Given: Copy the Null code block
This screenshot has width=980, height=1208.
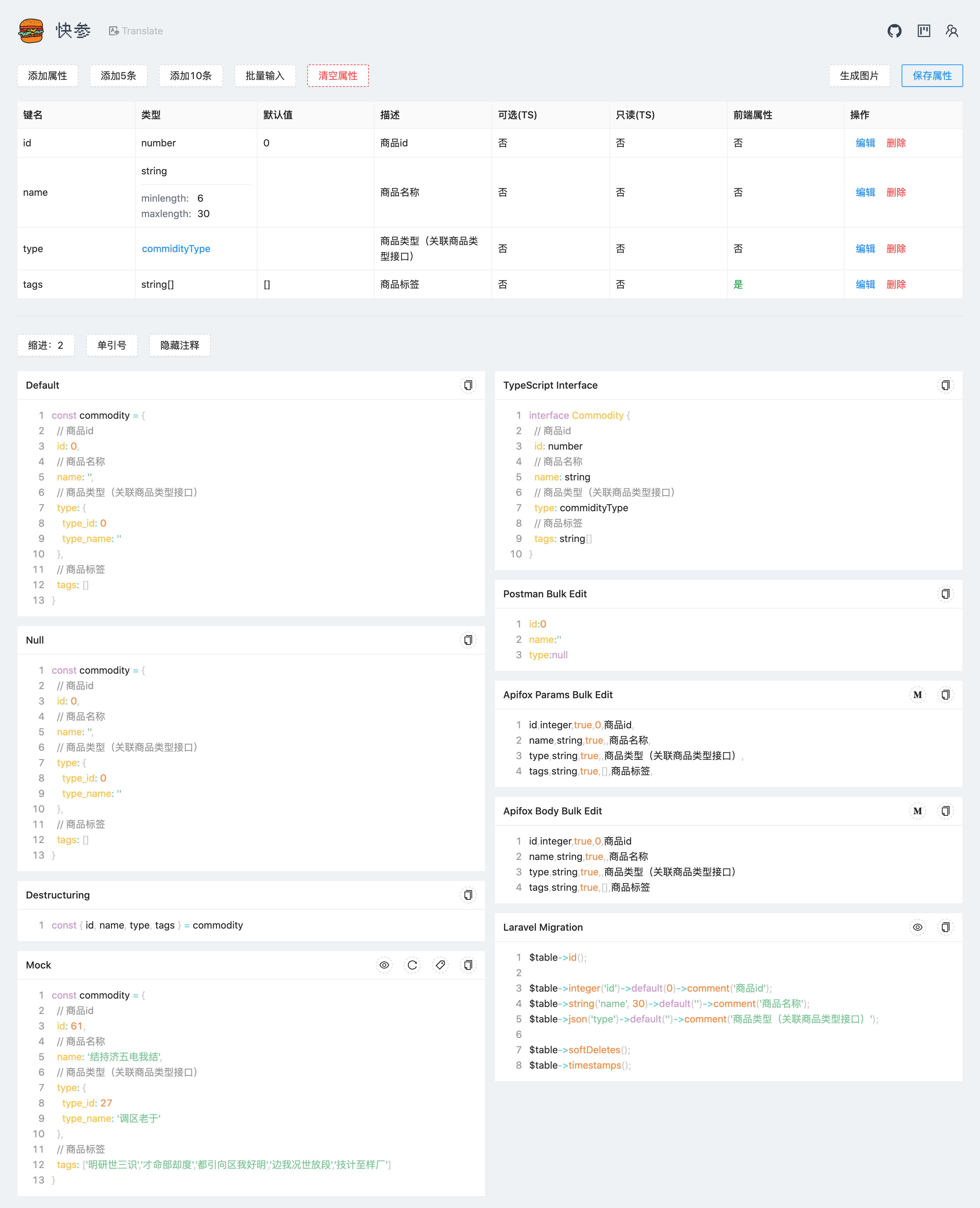Looking at the screenshot, I should click(x=468, y=640).
